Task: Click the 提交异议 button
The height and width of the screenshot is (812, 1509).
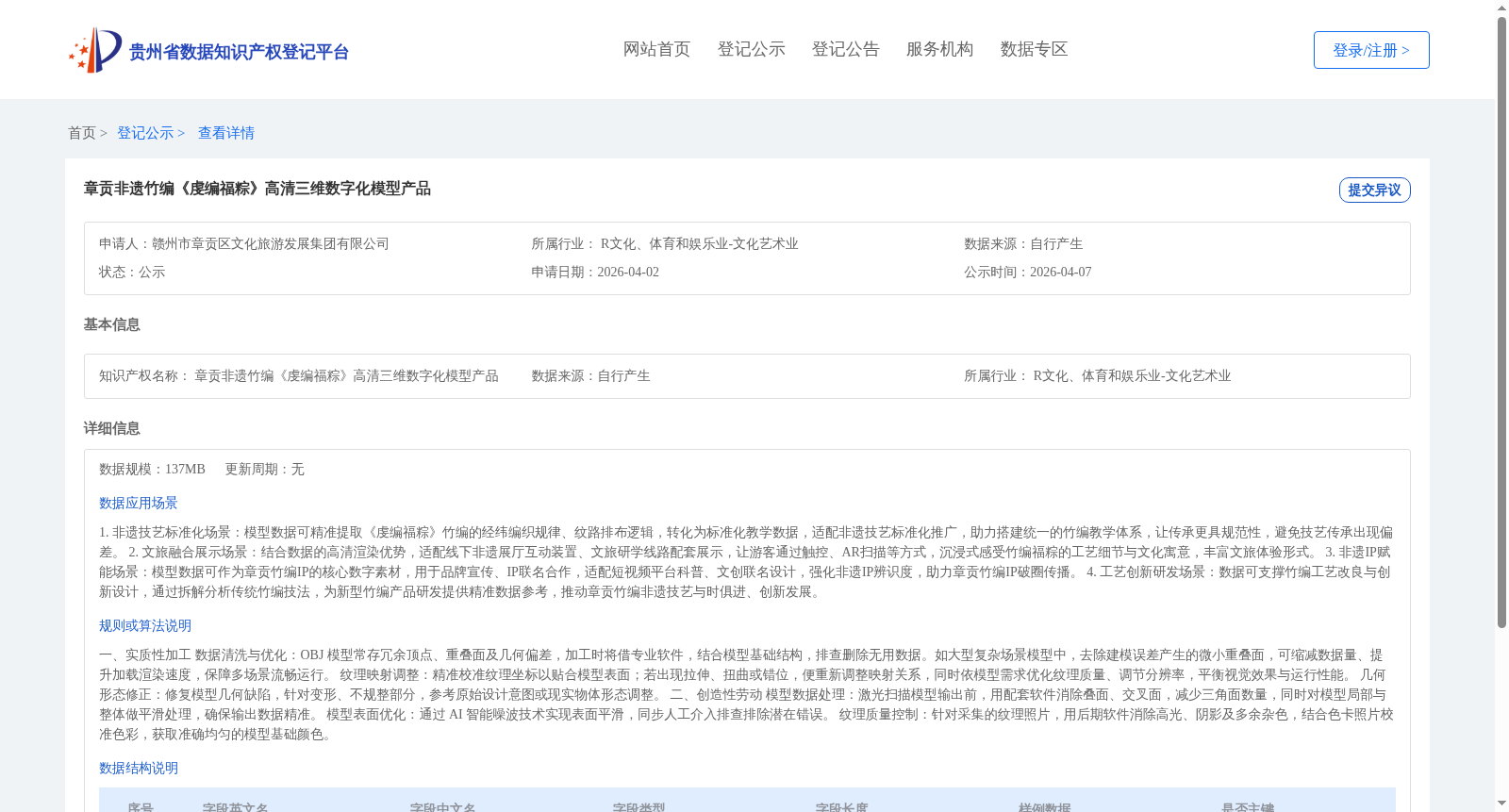Action: (x=1374, y=190)
